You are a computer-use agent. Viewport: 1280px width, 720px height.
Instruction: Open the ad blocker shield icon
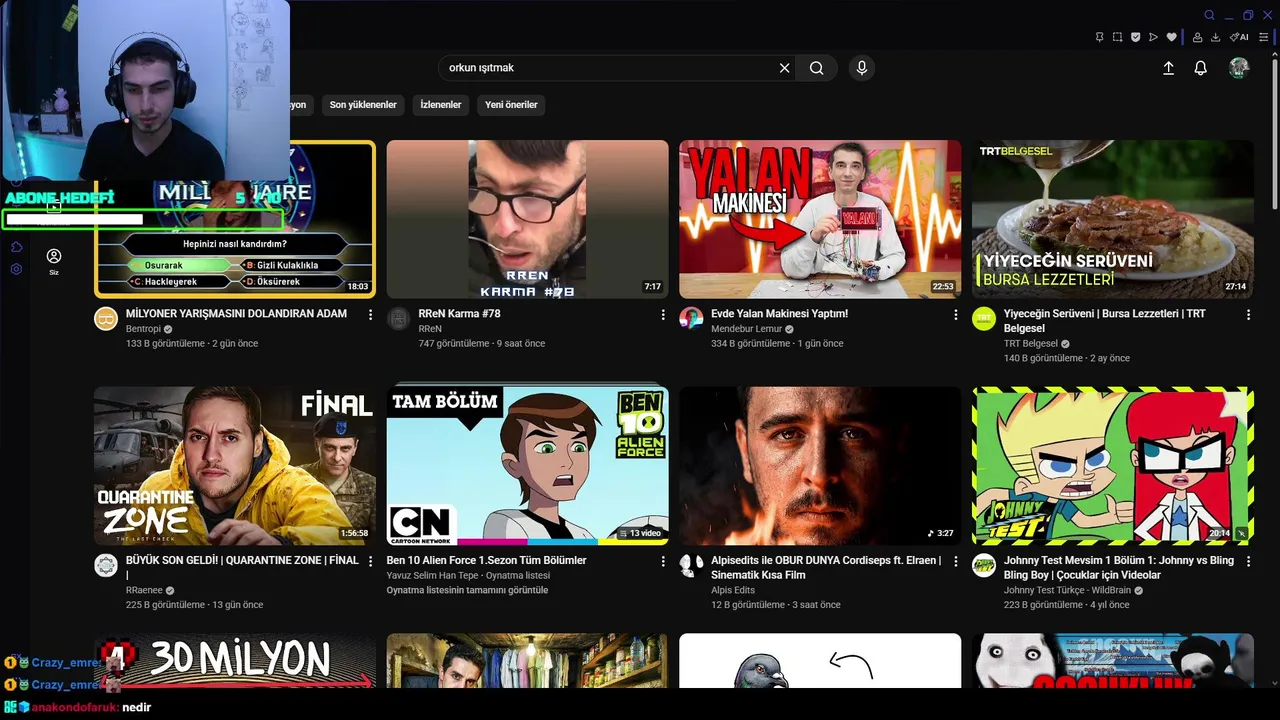[1135, 37]
